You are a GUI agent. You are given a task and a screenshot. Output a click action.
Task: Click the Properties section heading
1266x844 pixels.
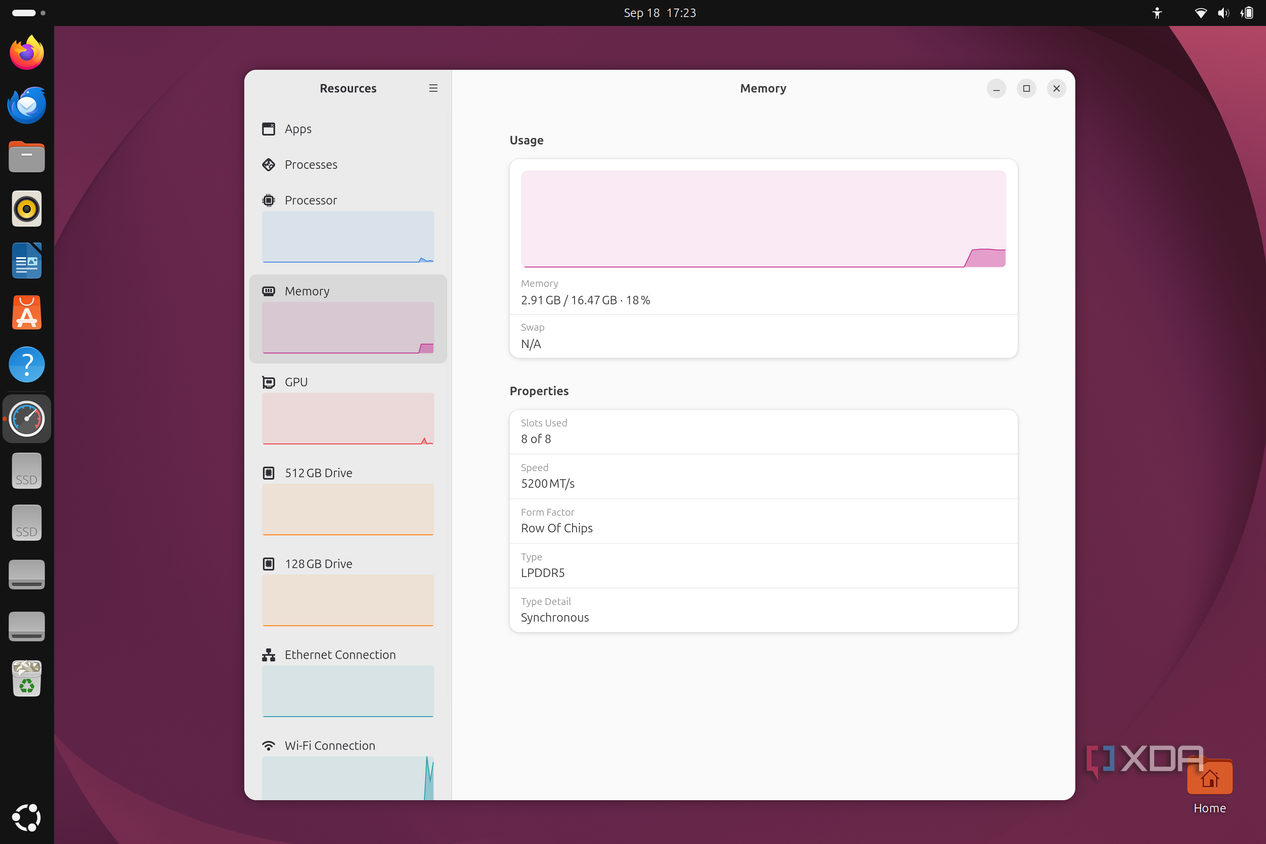tap(539, 391)
